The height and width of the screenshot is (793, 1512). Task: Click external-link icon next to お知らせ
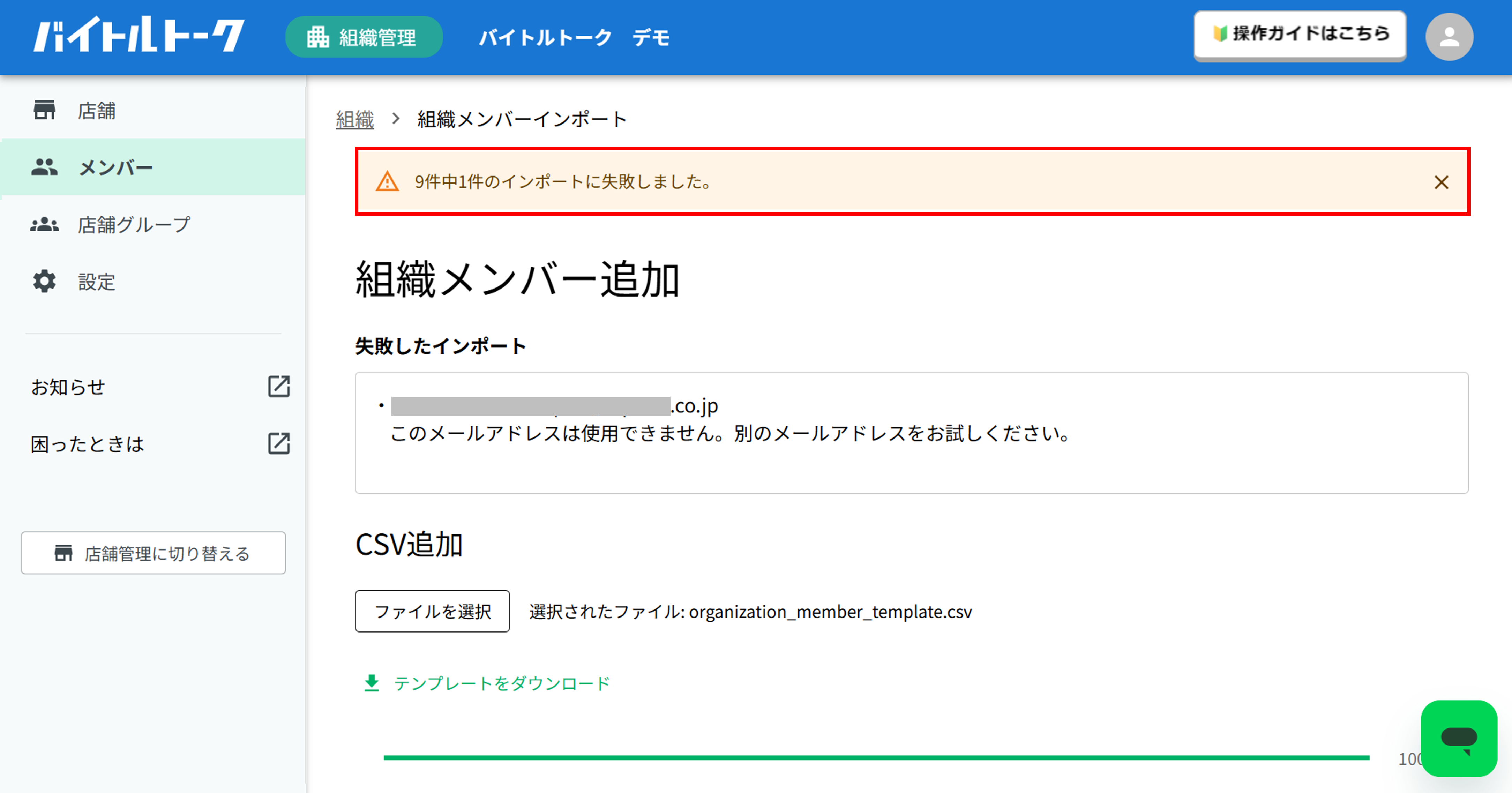(x=279, y=386)
